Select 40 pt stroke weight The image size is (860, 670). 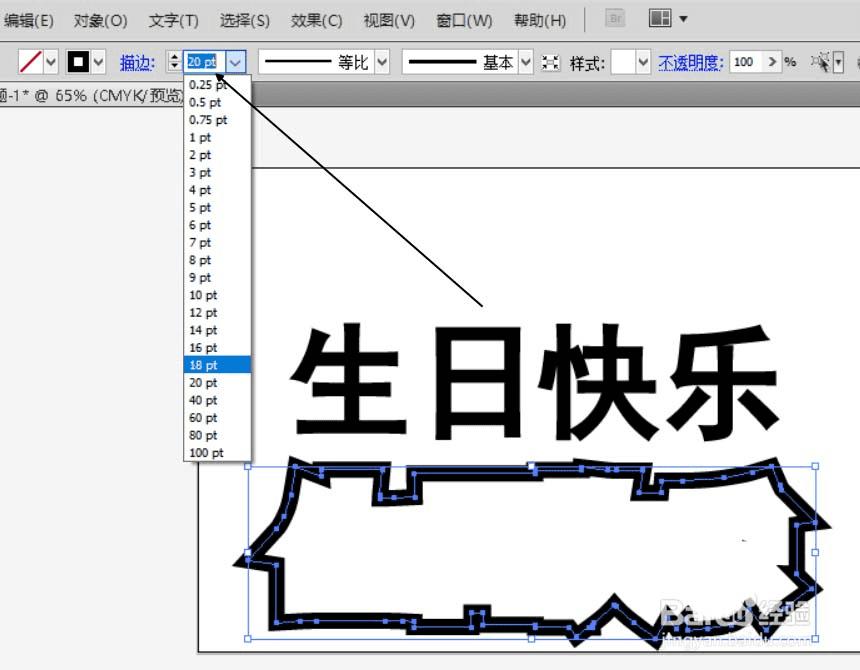pos(217,400)
